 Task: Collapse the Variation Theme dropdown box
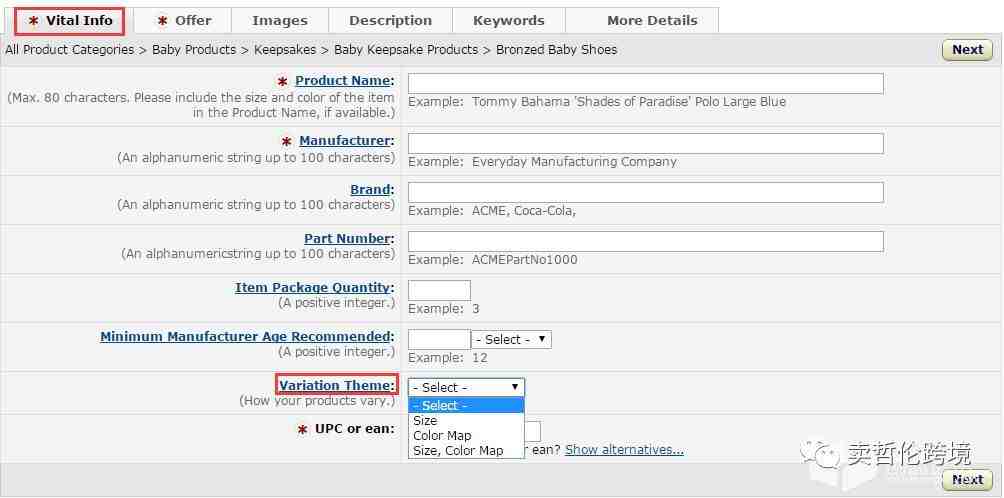click(x=466, y=387)
